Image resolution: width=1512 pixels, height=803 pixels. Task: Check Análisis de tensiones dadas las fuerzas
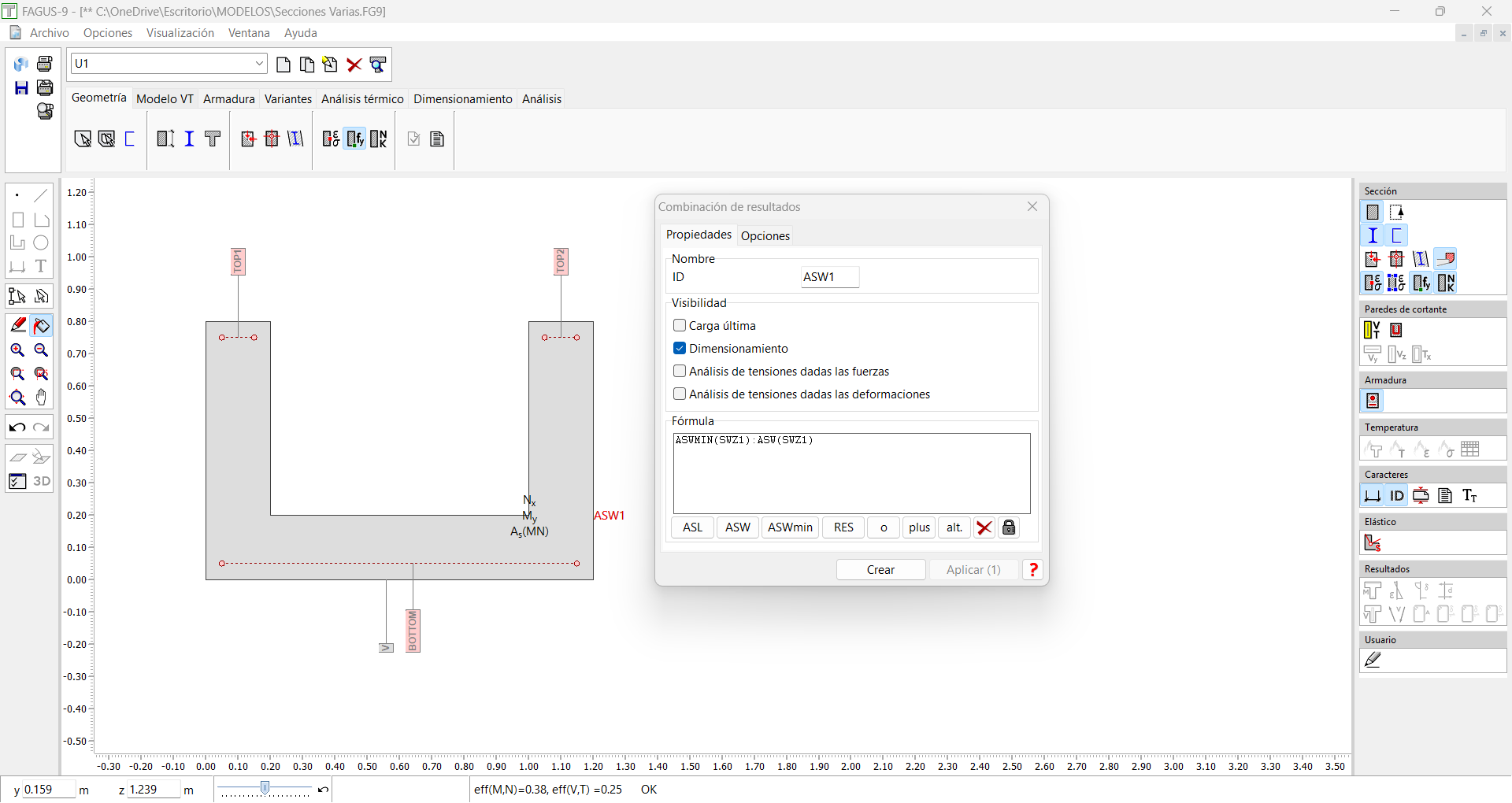click(680, 371)
